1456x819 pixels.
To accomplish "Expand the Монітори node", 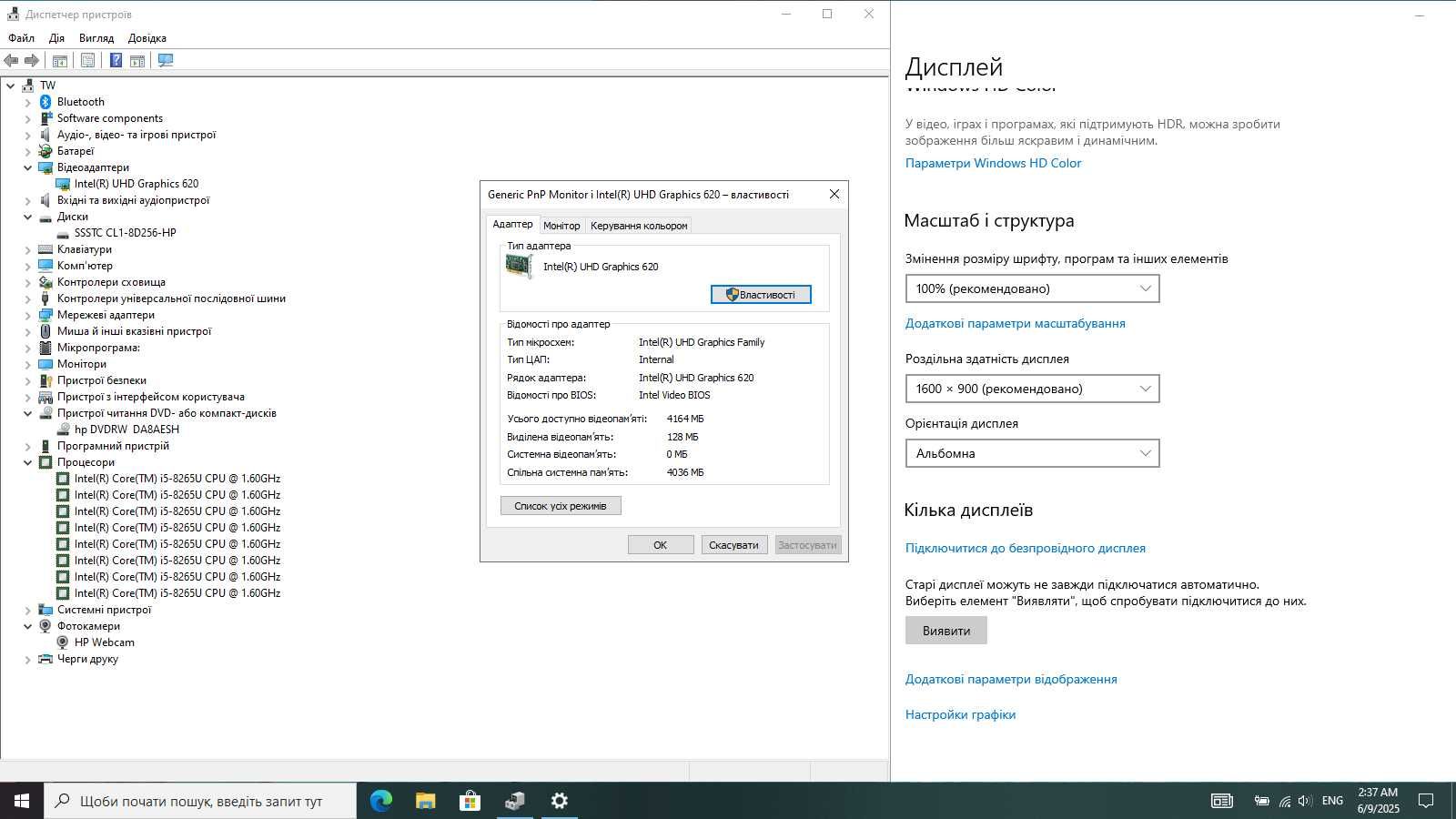I will pyautogui.click(x=28, y=364).
